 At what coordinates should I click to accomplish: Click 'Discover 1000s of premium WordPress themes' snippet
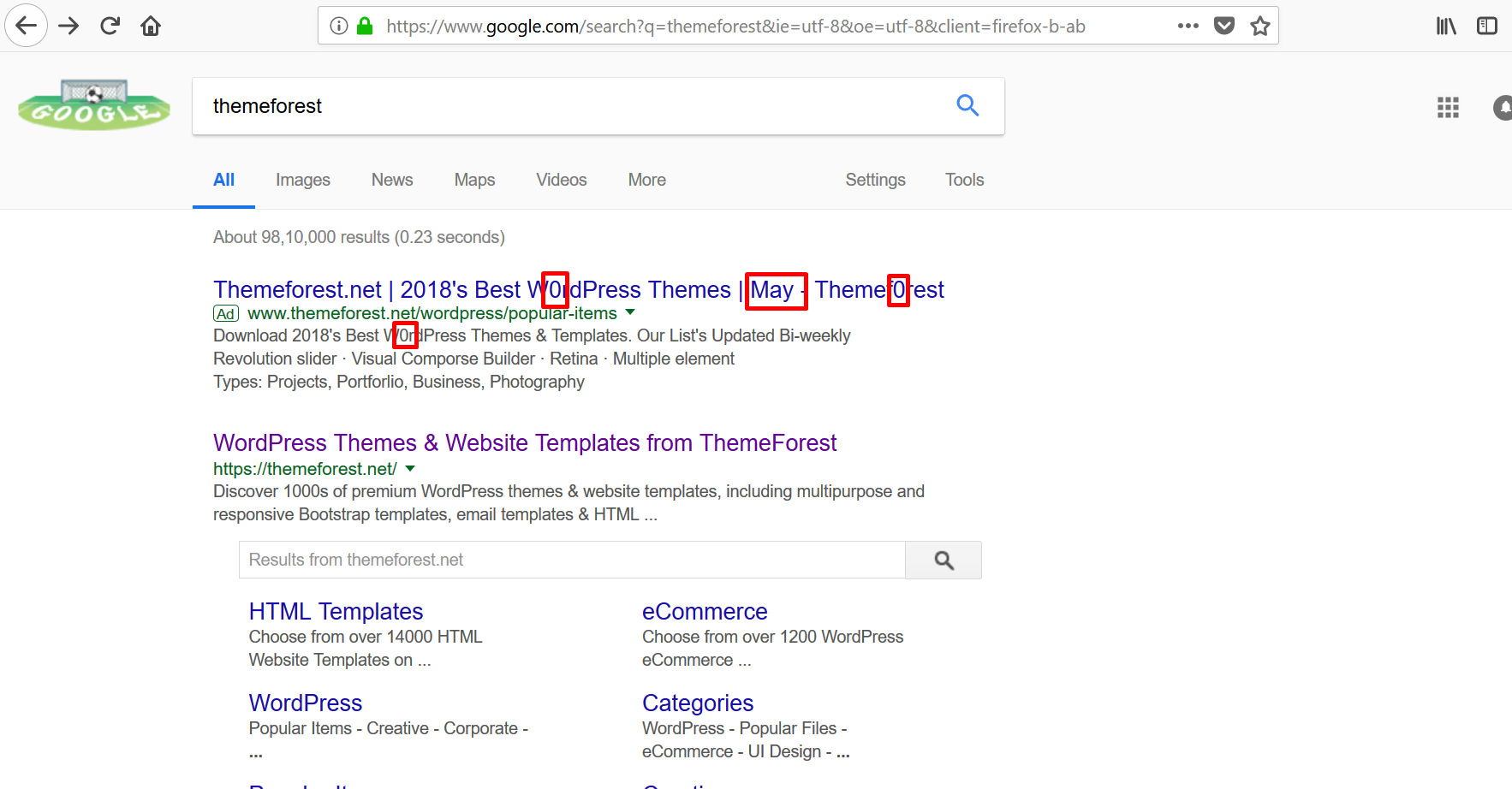point(568,502)
